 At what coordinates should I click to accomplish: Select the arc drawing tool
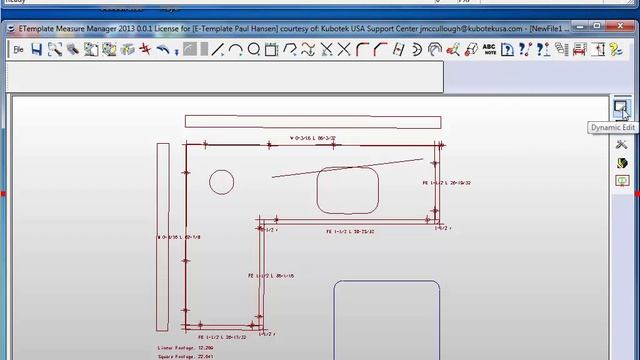pos(236,50)
